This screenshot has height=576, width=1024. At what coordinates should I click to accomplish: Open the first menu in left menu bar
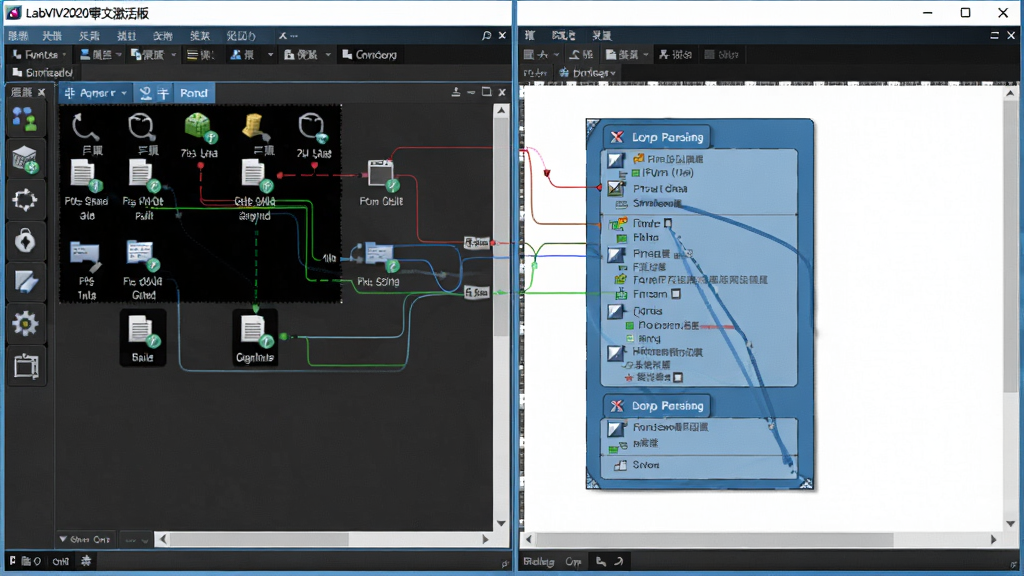(19, 35)
